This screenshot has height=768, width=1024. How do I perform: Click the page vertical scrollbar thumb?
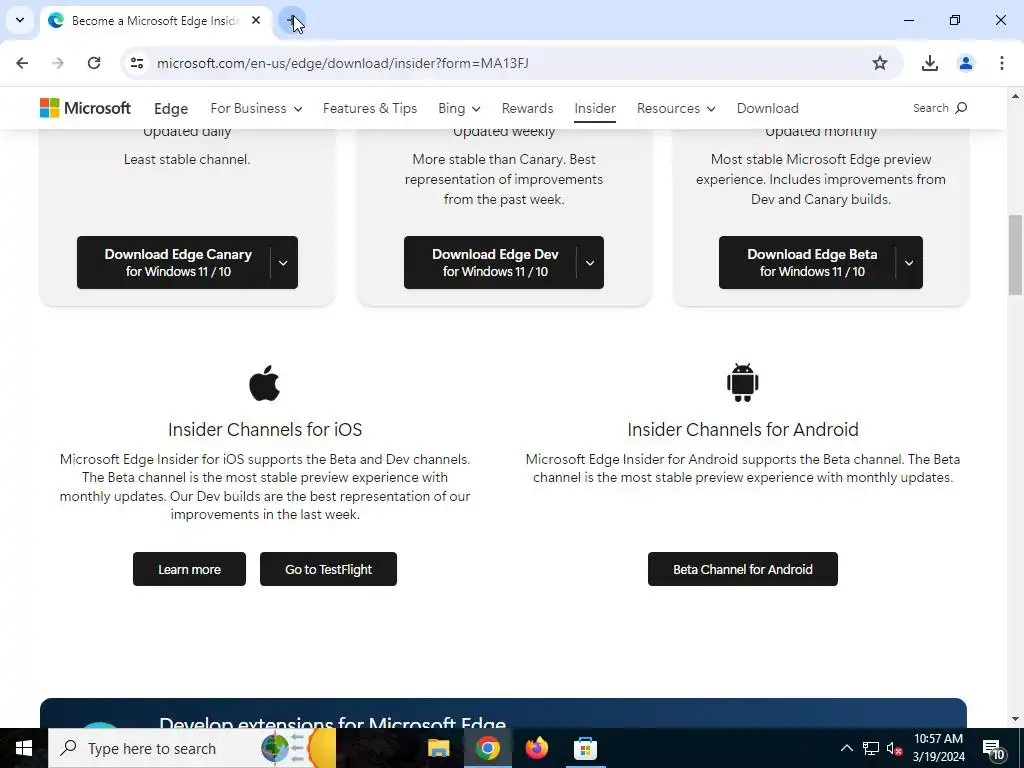1015,255
